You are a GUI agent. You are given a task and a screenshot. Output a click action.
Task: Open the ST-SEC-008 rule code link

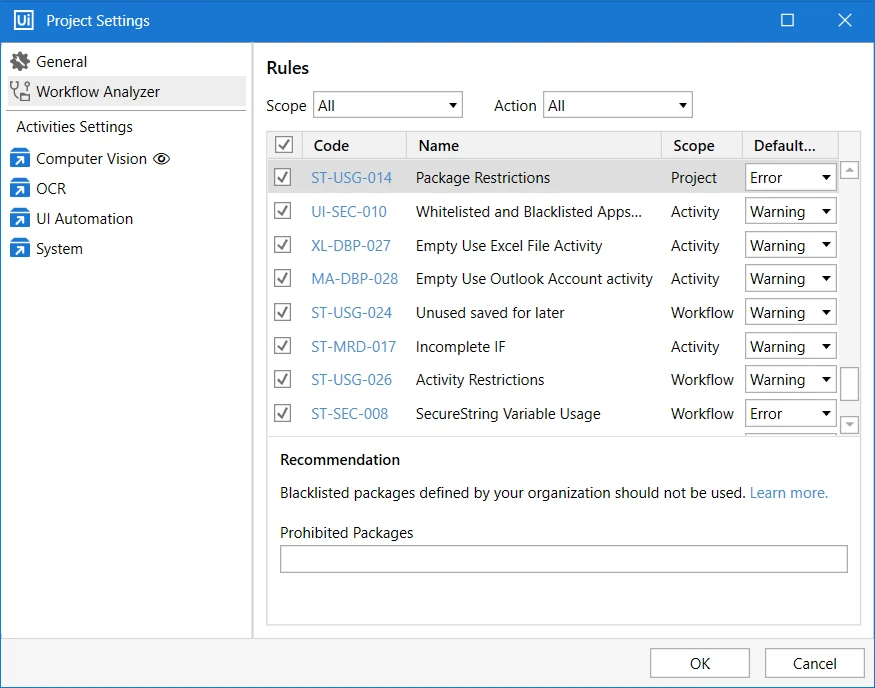[x=349, y=413]
